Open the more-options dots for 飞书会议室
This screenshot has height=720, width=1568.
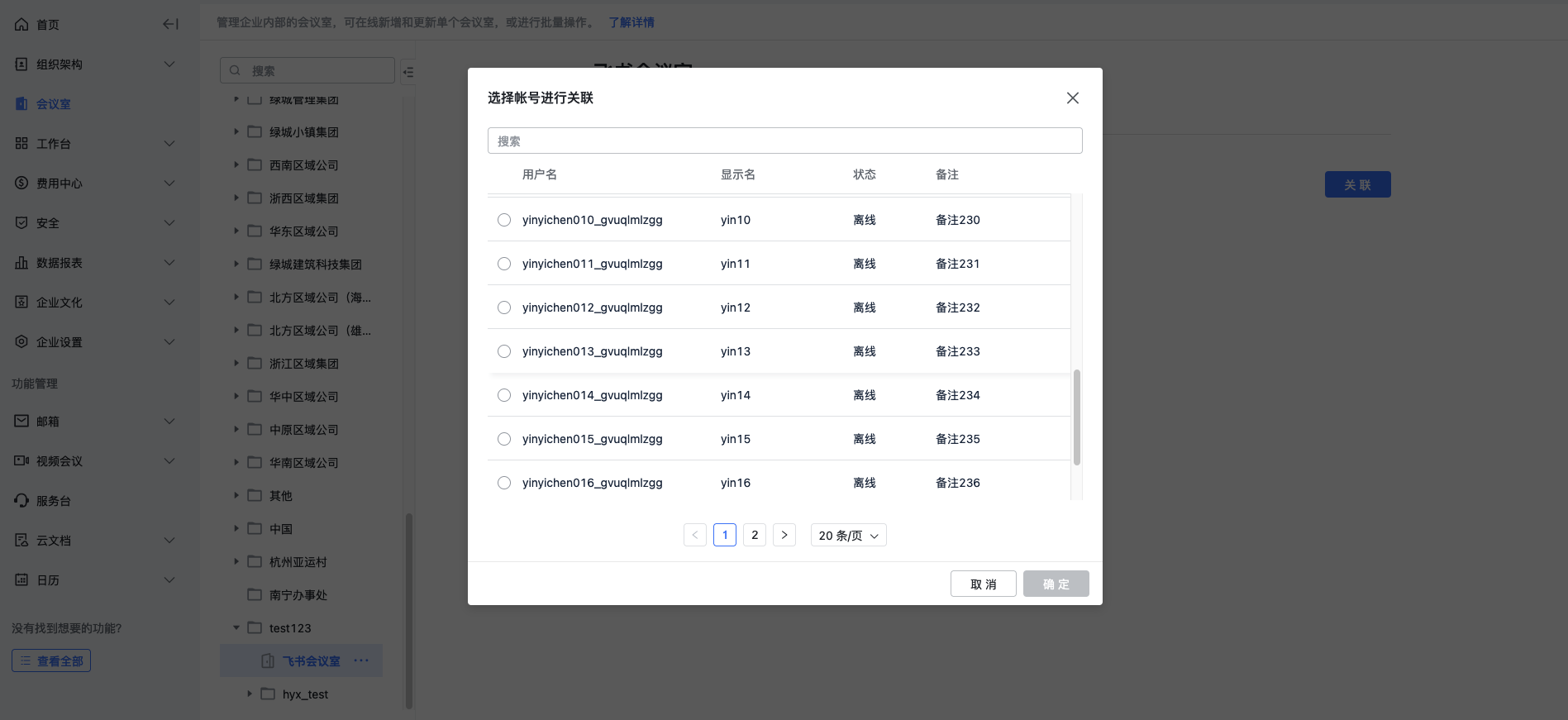pos(361,660)
